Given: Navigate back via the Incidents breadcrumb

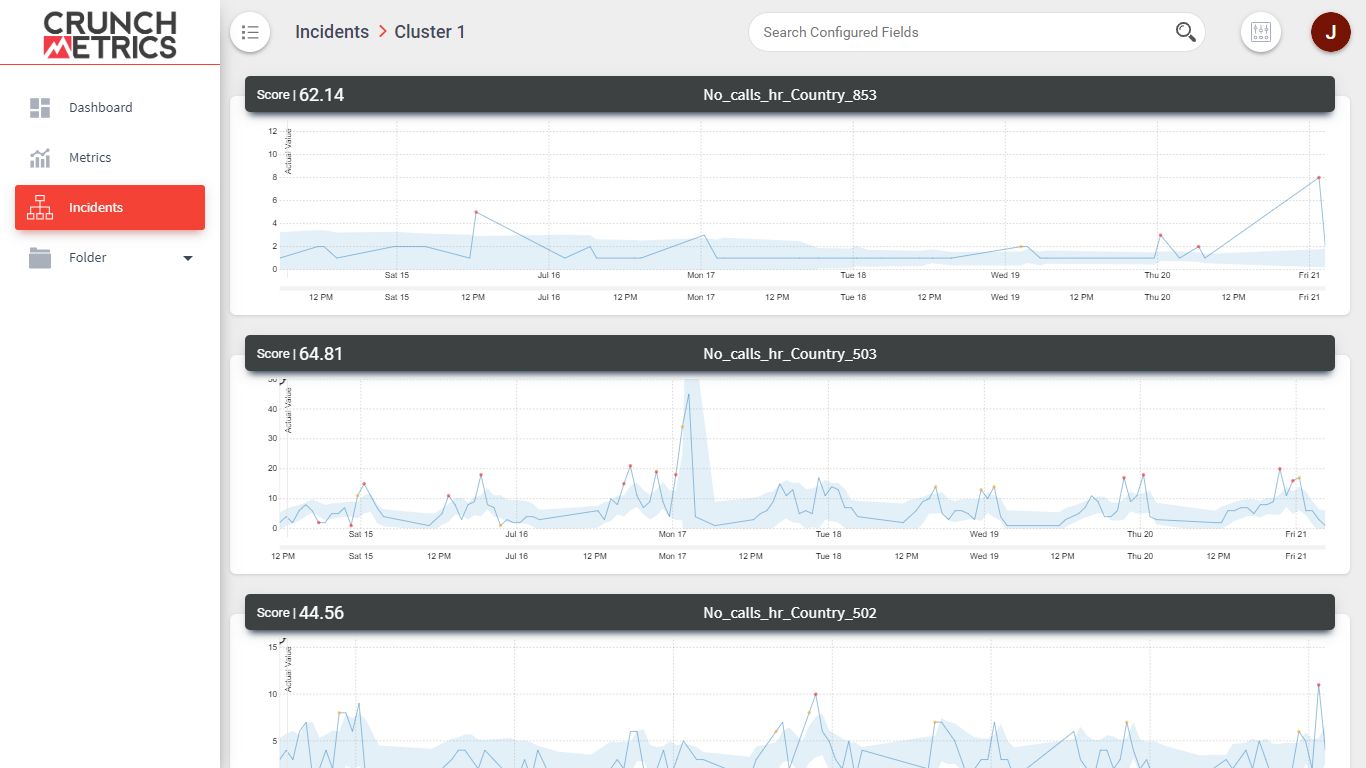Looking at the screenshot, I should tap(331, 31).
